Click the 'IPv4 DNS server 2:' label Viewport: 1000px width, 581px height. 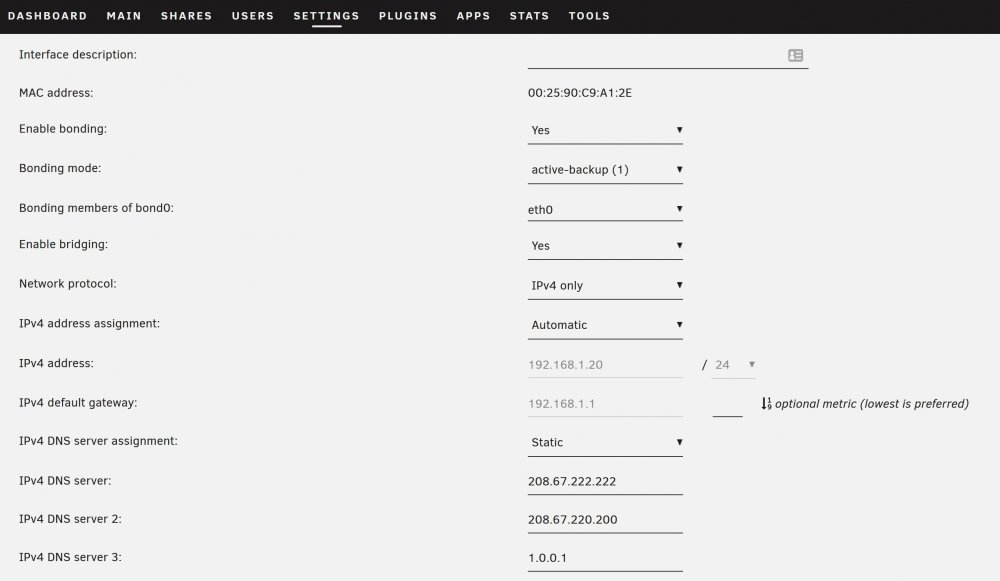[x=70, y=519]
